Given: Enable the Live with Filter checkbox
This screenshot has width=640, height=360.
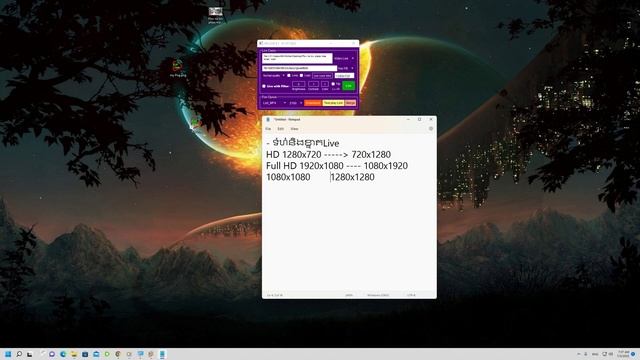Looking at the screenshot, I should (264, 86).
